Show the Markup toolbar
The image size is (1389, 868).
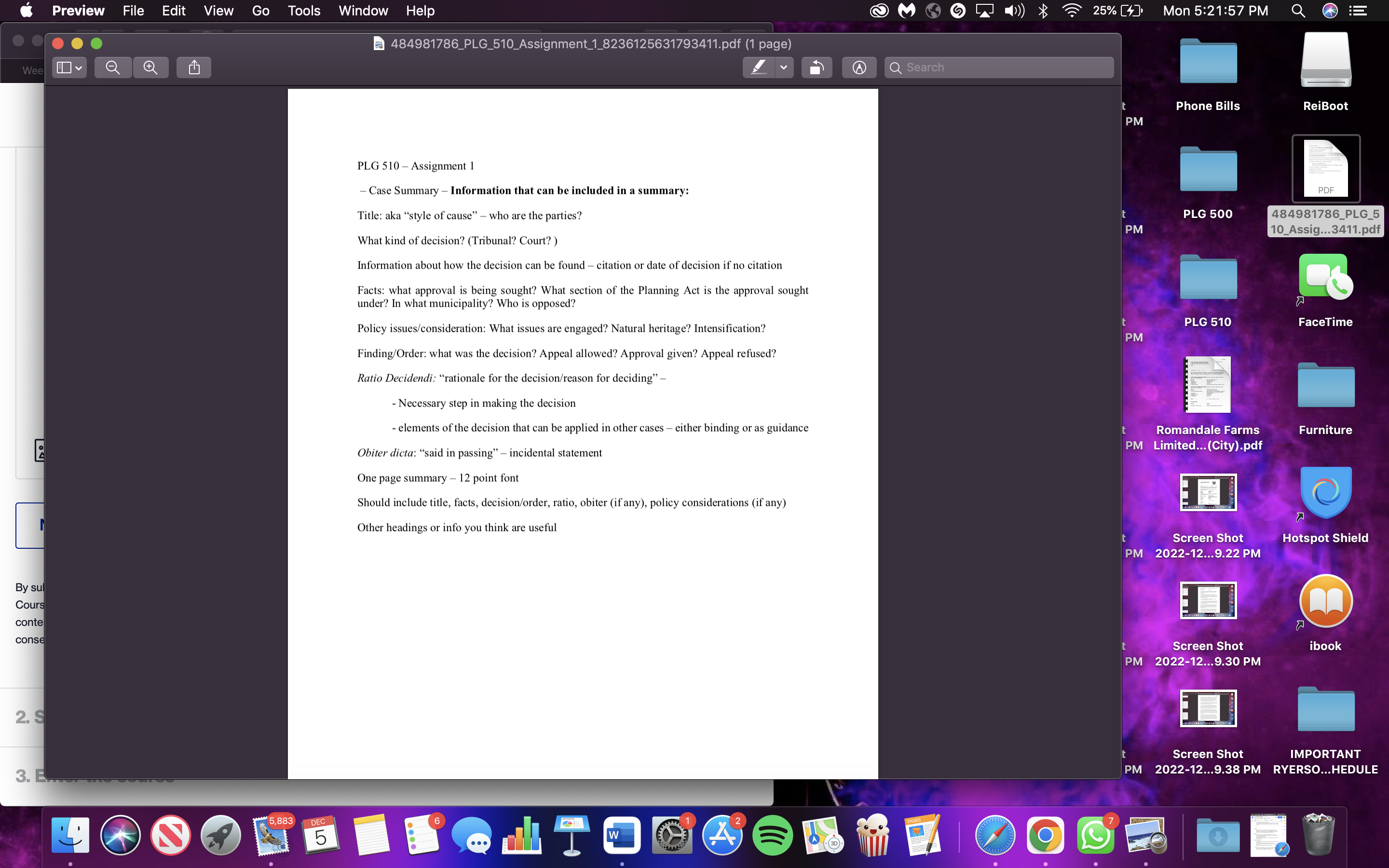(858, 68)
